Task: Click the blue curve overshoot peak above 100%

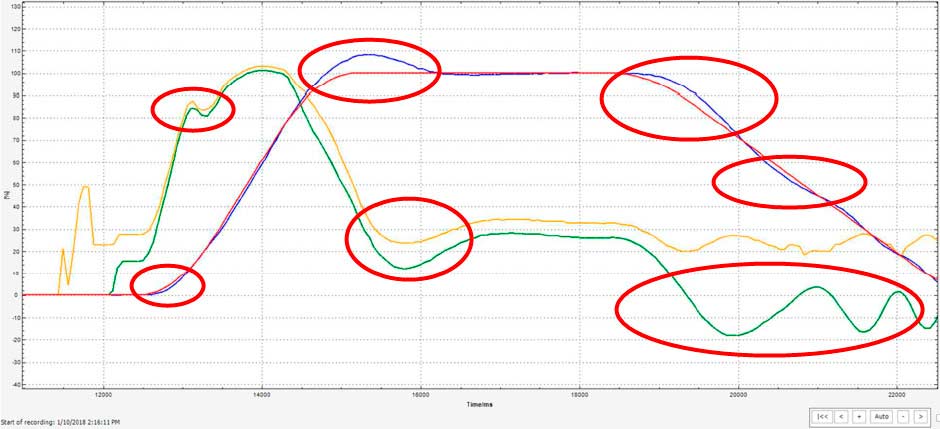Action: click(x=366, y=56)
